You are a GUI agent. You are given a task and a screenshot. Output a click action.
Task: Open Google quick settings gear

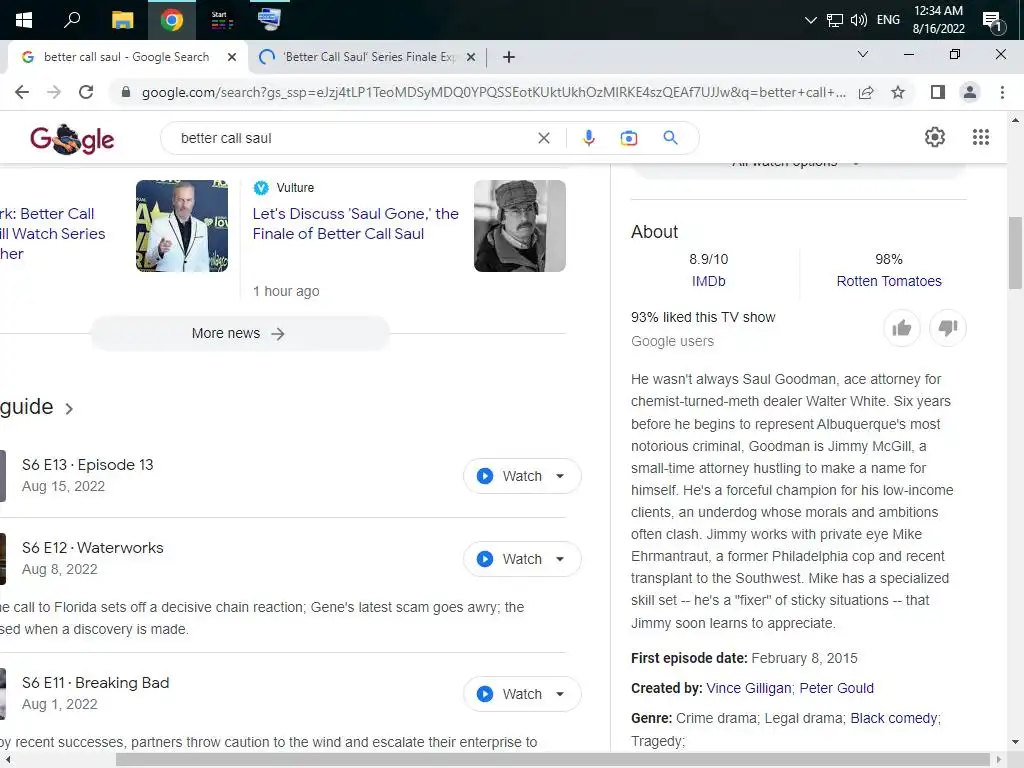935,137
